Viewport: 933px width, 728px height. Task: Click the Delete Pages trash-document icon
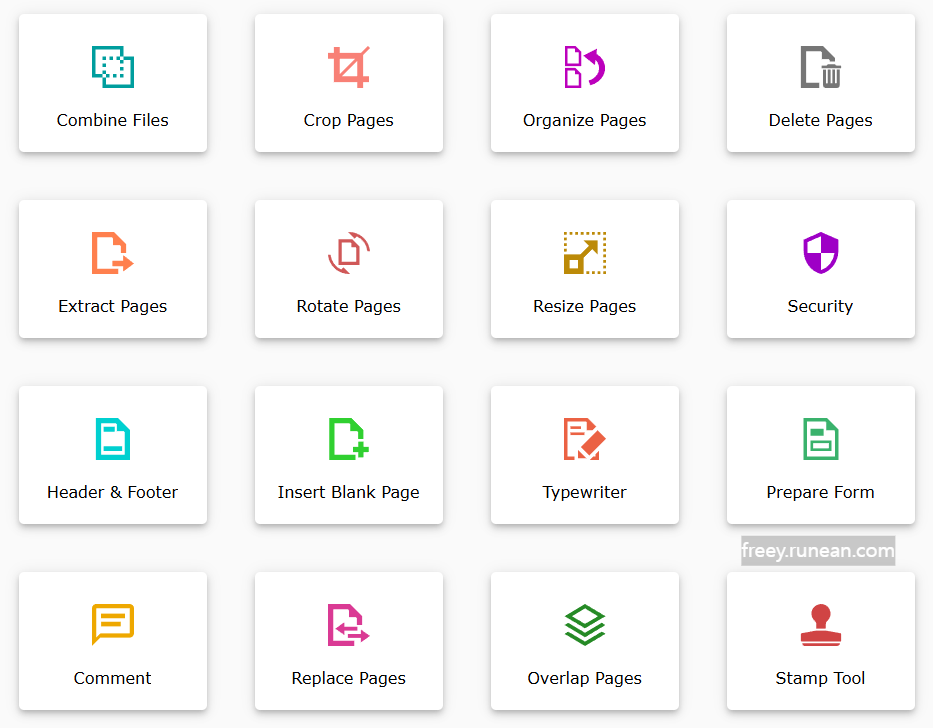pyautogui.click(x=820, y=66)
